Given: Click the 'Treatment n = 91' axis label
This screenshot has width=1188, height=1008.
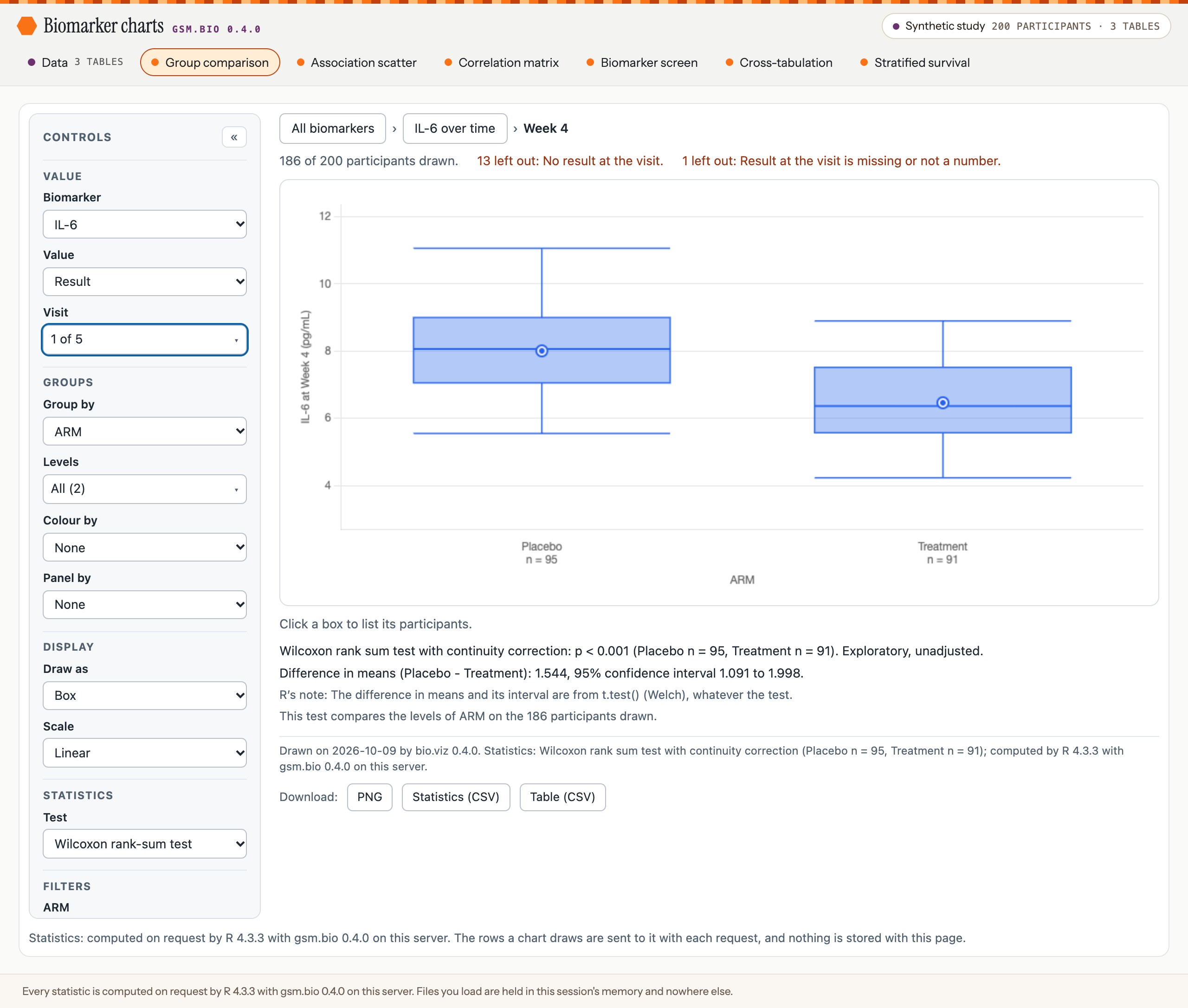Looking at the screenshot, I should pyautogui.click(x=943, y=553).
